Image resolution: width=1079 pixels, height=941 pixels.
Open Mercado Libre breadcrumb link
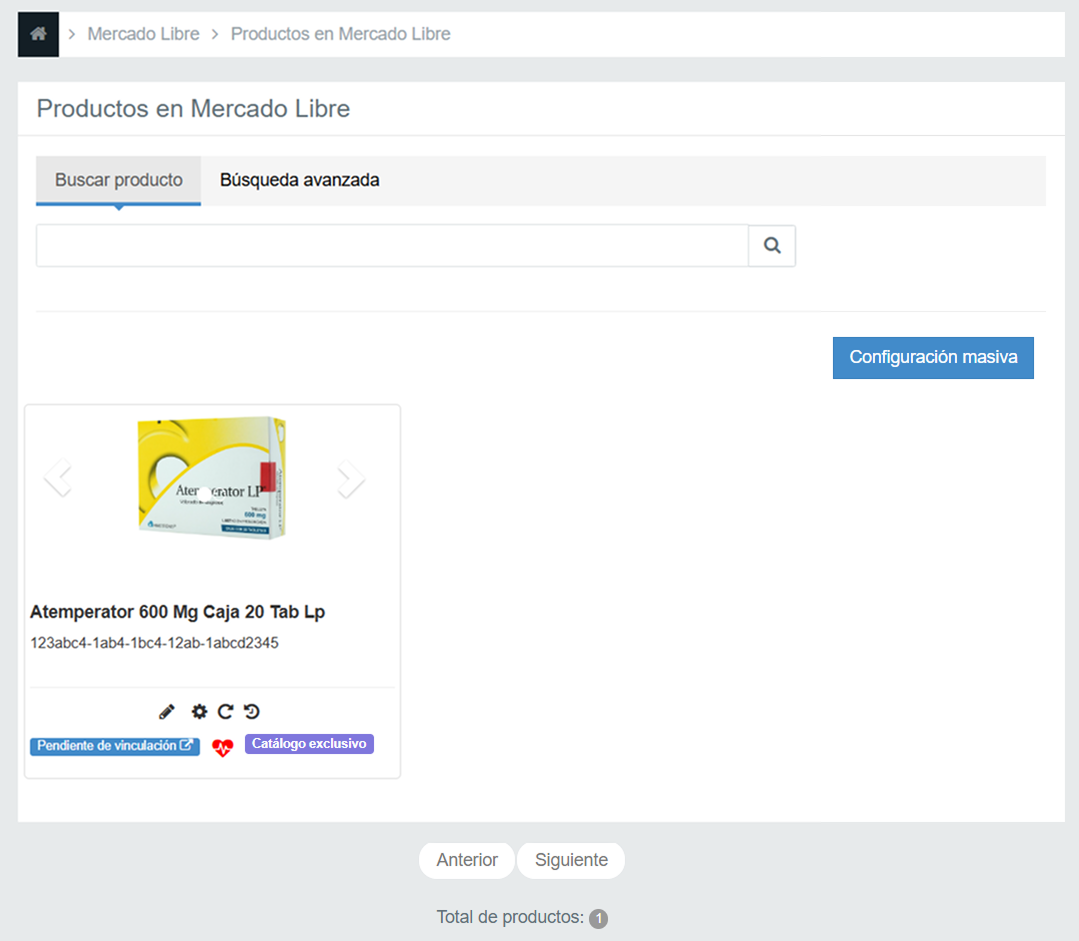143,34
